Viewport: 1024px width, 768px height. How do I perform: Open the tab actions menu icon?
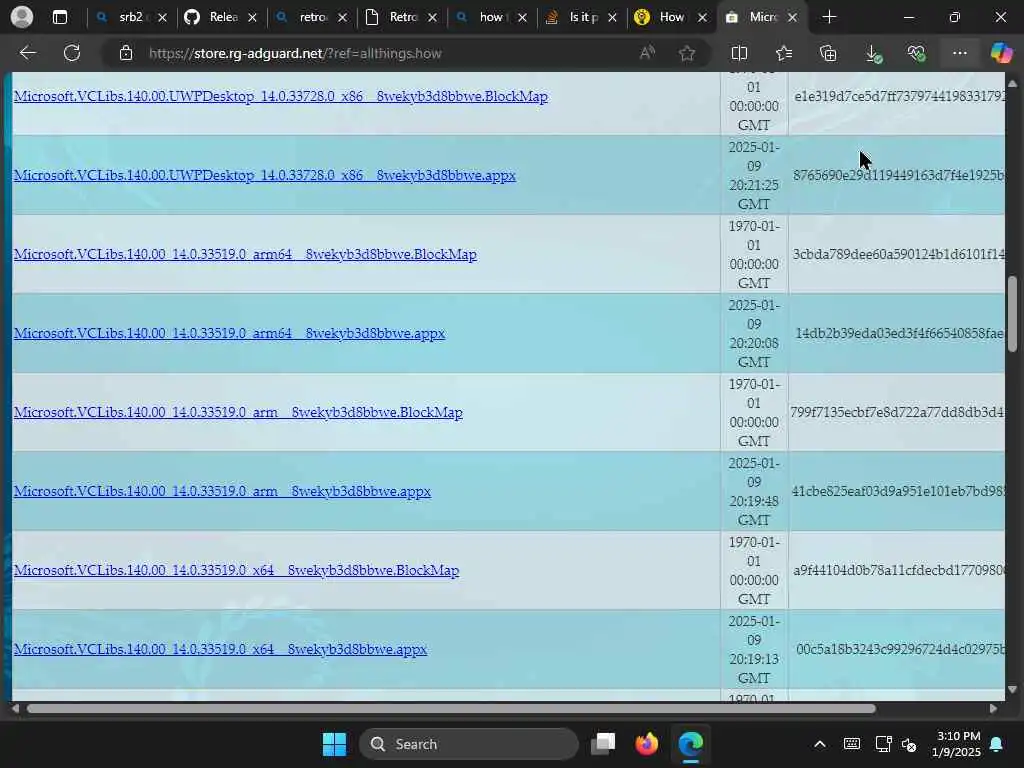coord(59,17)
